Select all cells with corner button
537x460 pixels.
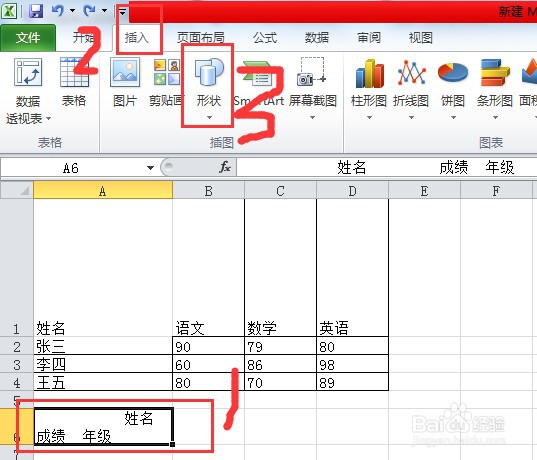(16, 190)
